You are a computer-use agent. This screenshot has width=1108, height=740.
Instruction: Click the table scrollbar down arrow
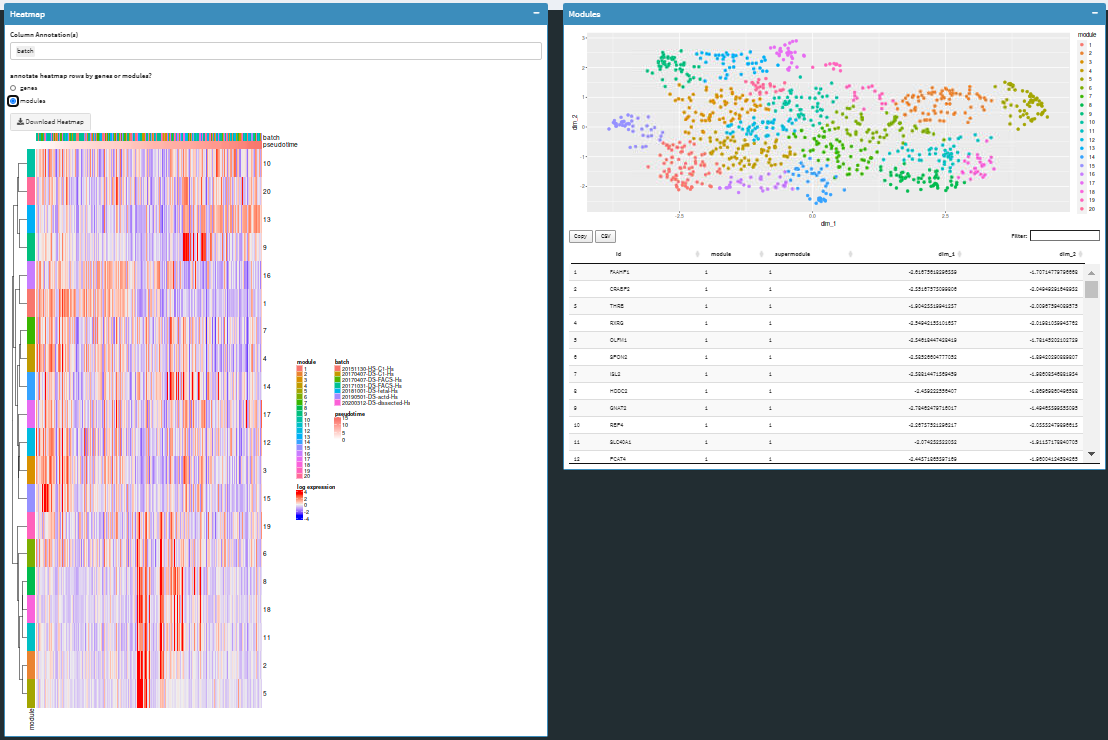(x=1091, y=454)
